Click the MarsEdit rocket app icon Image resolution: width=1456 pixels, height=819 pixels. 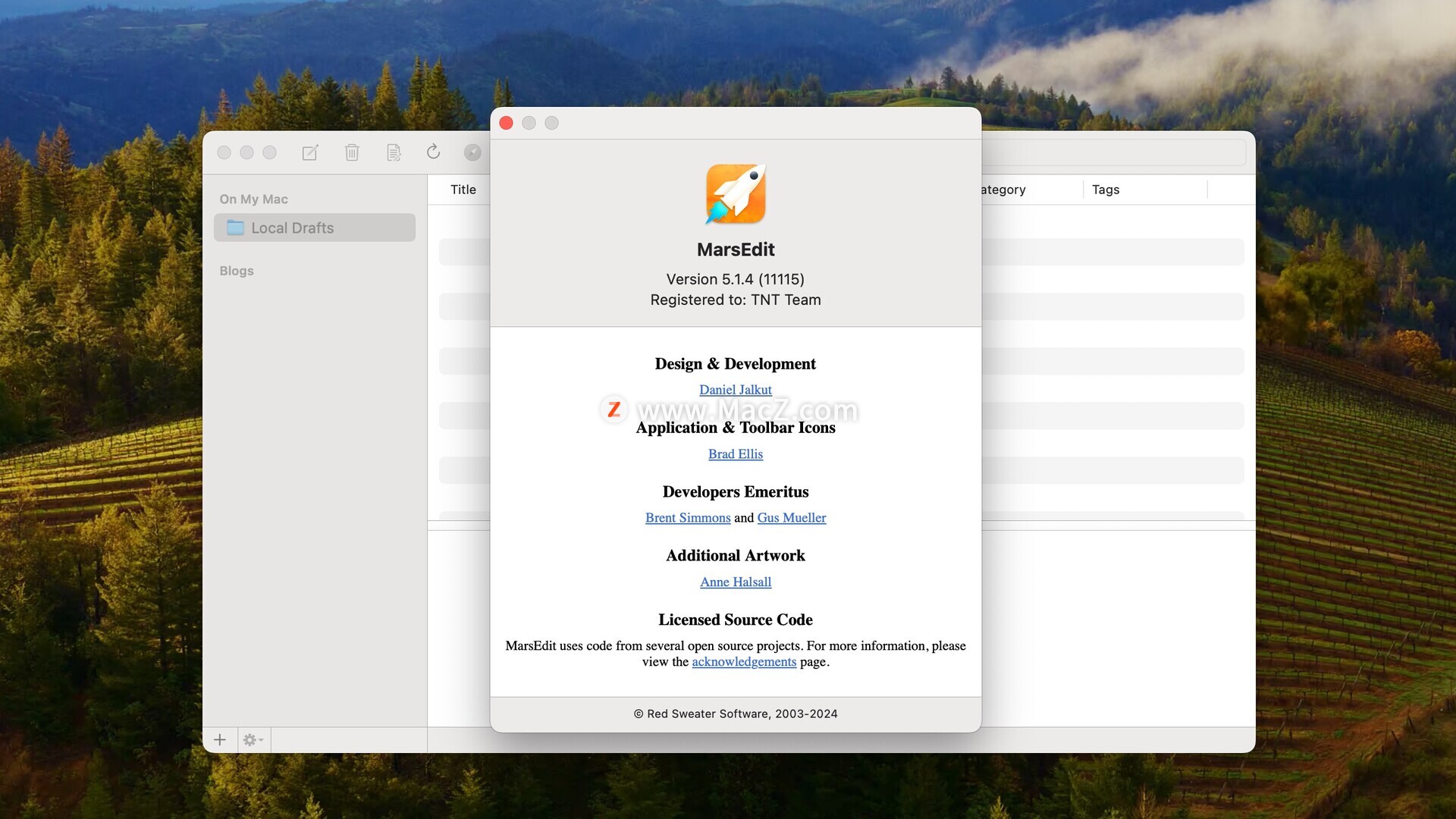pyautogui.click(x=735, y=193)
